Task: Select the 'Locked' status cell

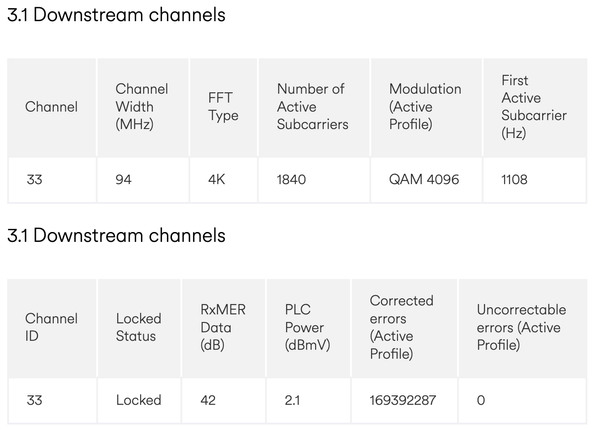Action: coord(139,400)
